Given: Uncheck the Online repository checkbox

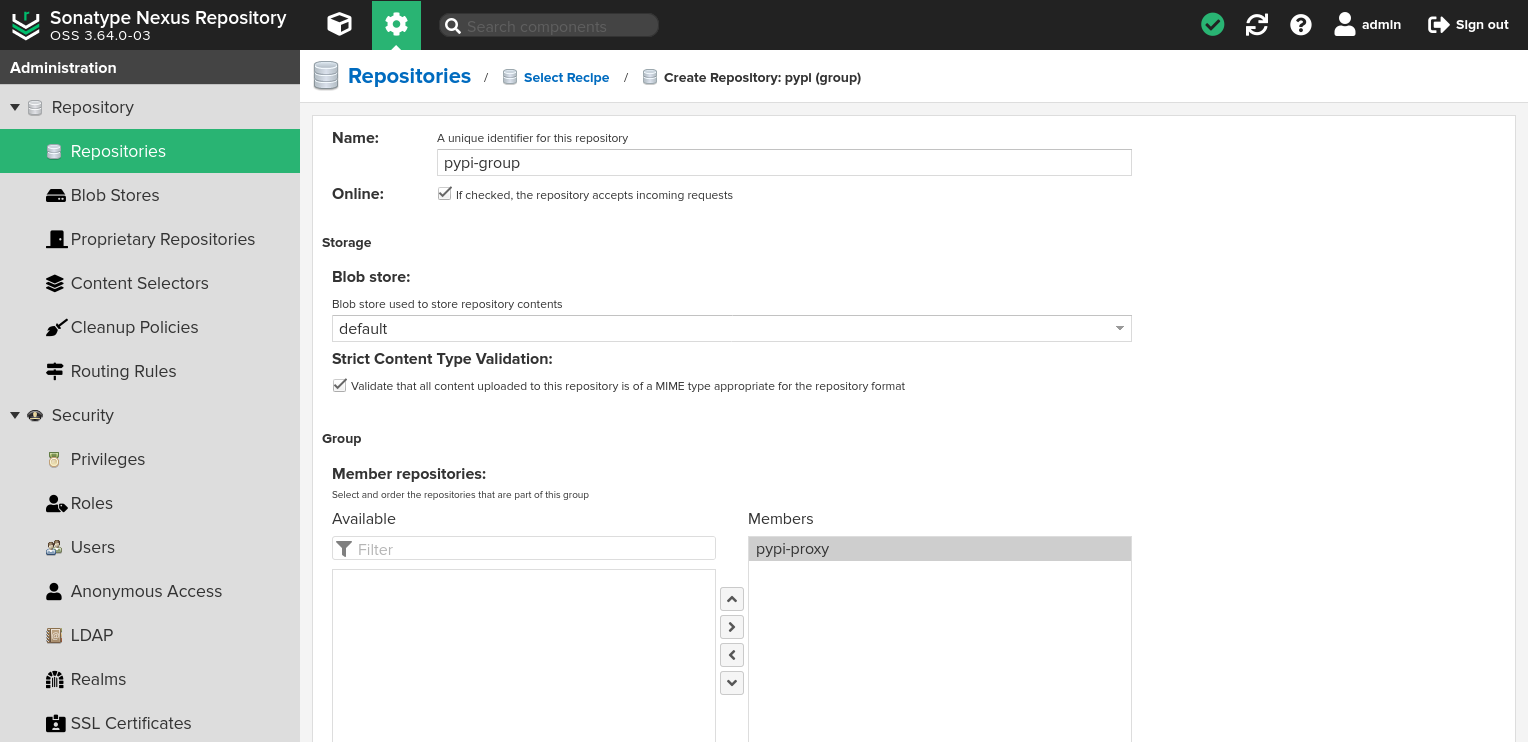Looking at the screenshot, I should pyautogui.click(x=444, y=193).
